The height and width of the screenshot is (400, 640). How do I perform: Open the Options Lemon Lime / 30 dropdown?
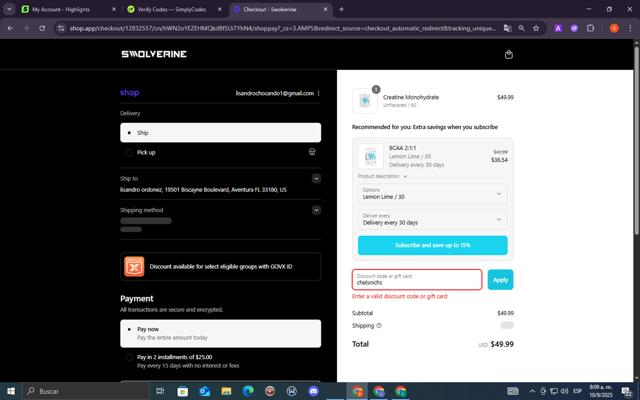[432, 193]
